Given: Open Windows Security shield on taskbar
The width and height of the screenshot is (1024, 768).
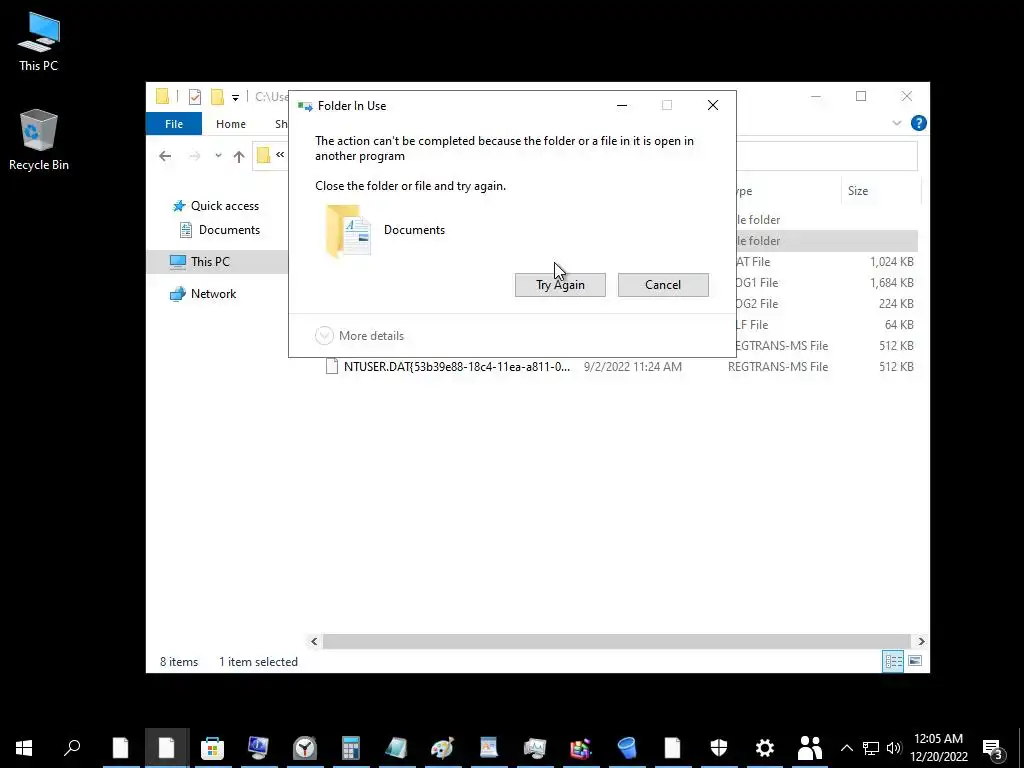Looking at the screenshot, I should 718,748.
